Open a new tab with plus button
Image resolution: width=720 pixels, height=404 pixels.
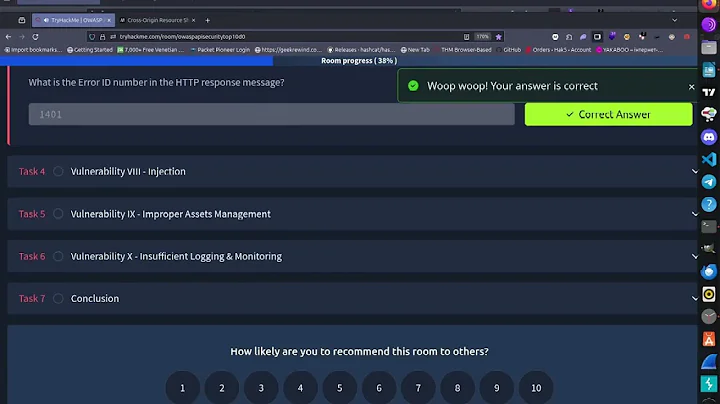pos(208,20)
